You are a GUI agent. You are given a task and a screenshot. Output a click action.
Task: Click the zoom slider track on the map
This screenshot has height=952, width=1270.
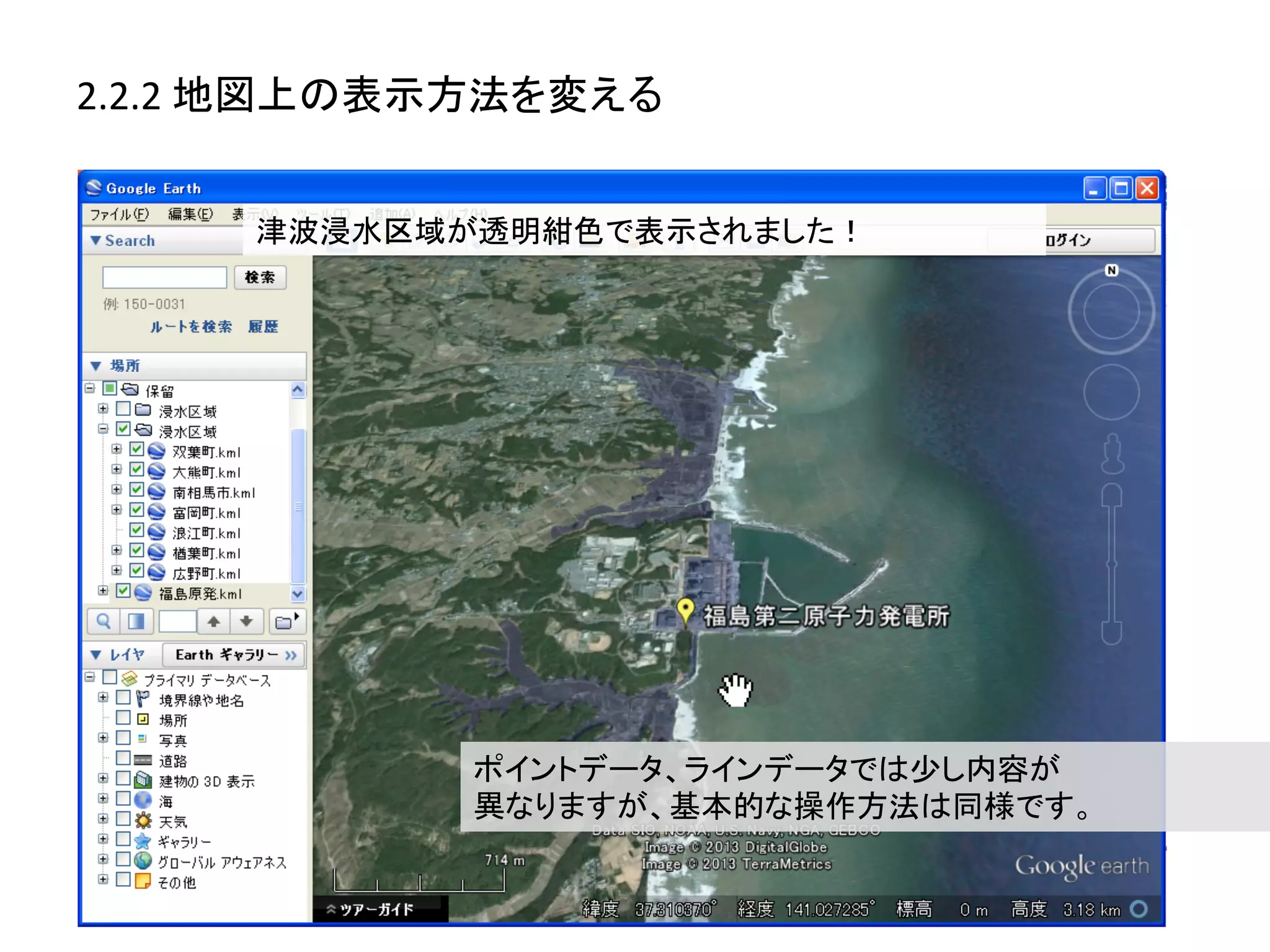tap(1112, 564)
